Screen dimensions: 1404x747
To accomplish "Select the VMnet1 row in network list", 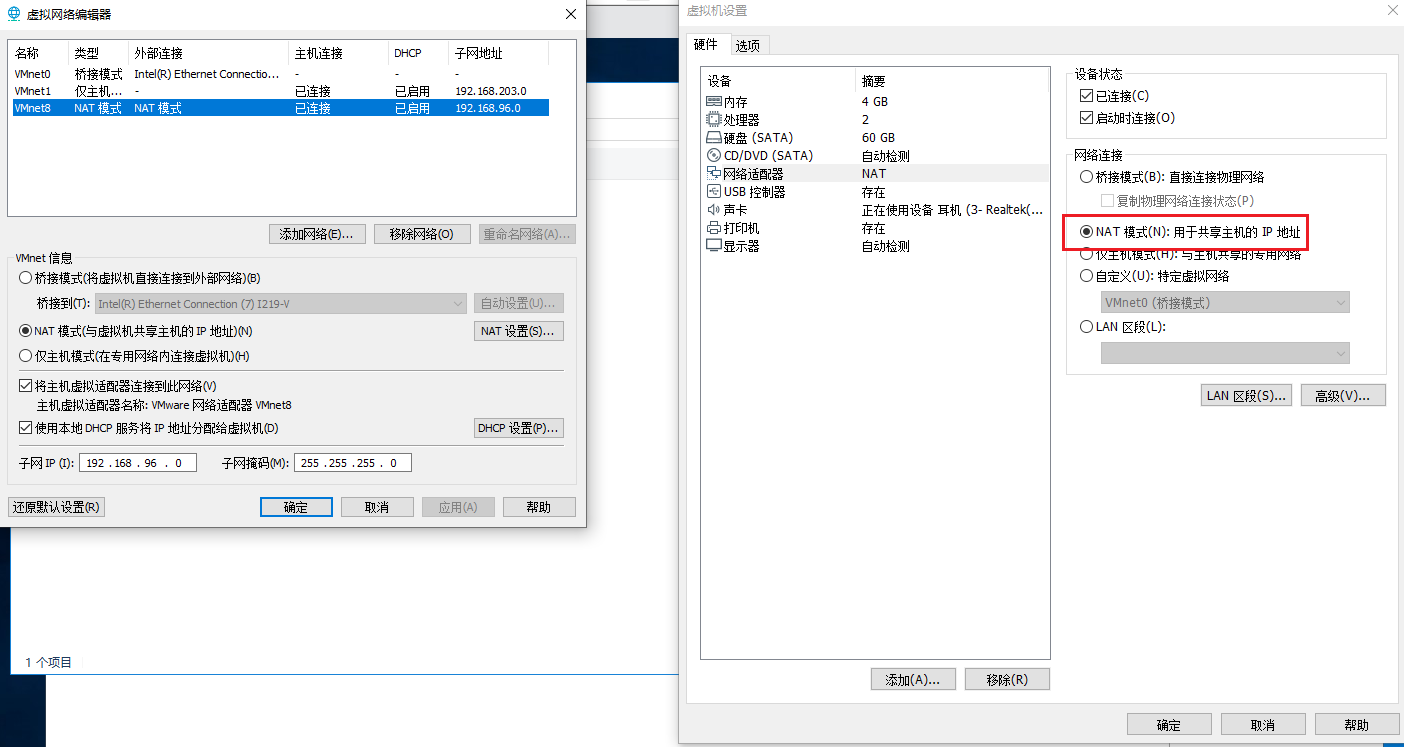I will point(280,91).
